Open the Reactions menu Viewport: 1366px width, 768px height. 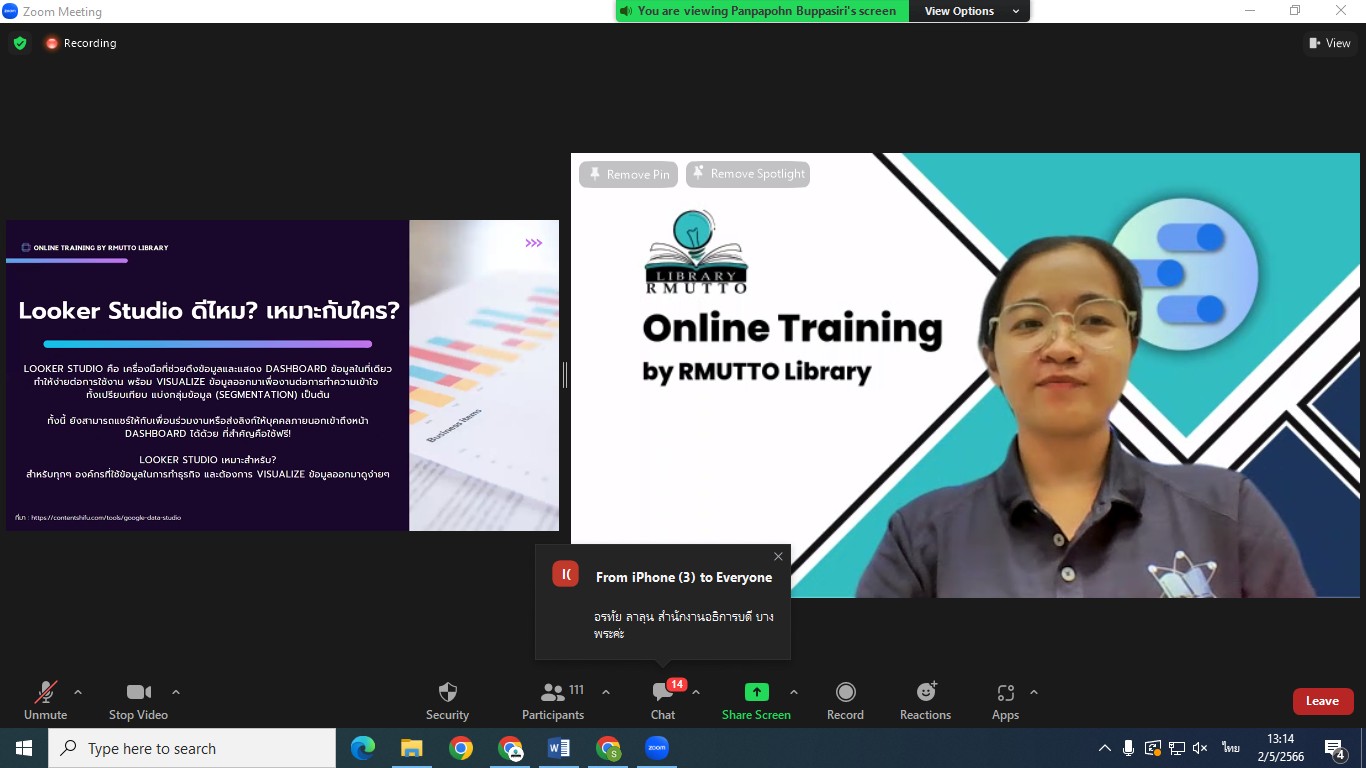[925, 700]
